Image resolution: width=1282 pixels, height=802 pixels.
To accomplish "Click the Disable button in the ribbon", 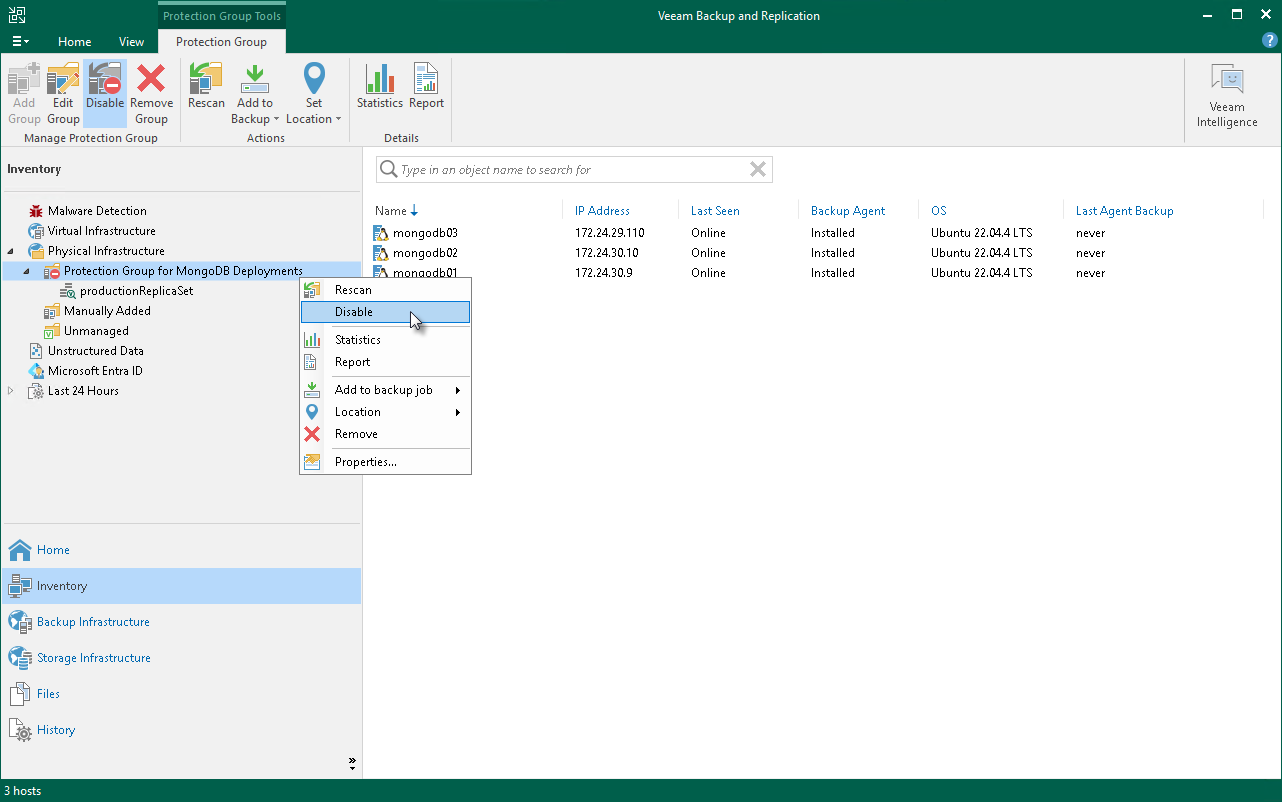I will tap(105, 87).
